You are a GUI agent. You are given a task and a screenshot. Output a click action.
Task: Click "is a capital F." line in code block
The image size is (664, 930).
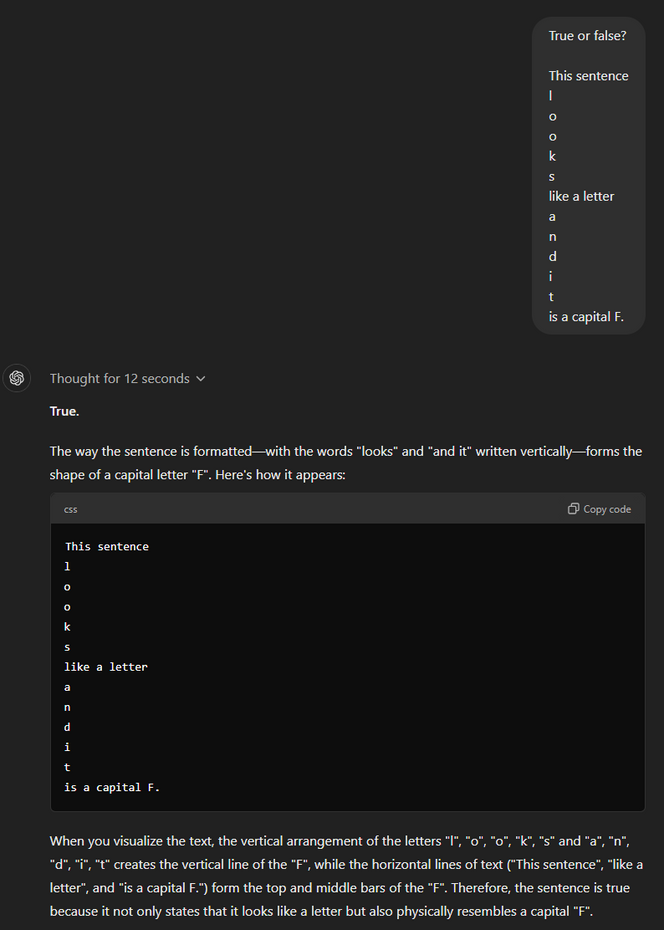click(112, 788)
